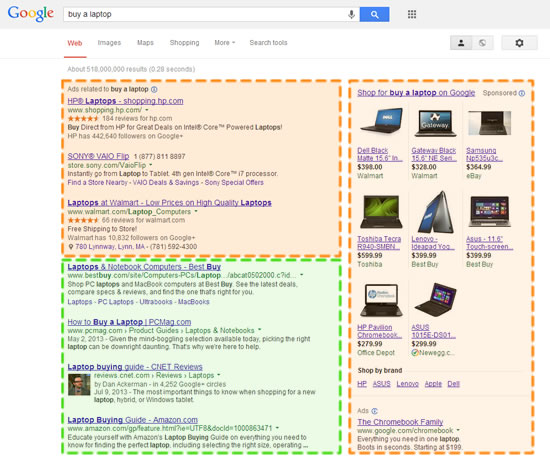The height and width of the screenshot is (457, 550).
Task: Click Find a Store Nearby sitelink
Action: pos(97,183)
